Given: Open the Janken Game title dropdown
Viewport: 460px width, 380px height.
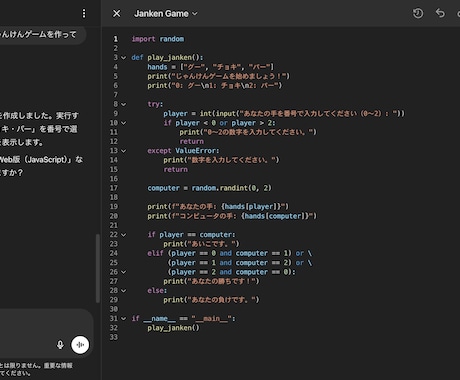Looking at the screenshot, I should (x=166, y=14).
